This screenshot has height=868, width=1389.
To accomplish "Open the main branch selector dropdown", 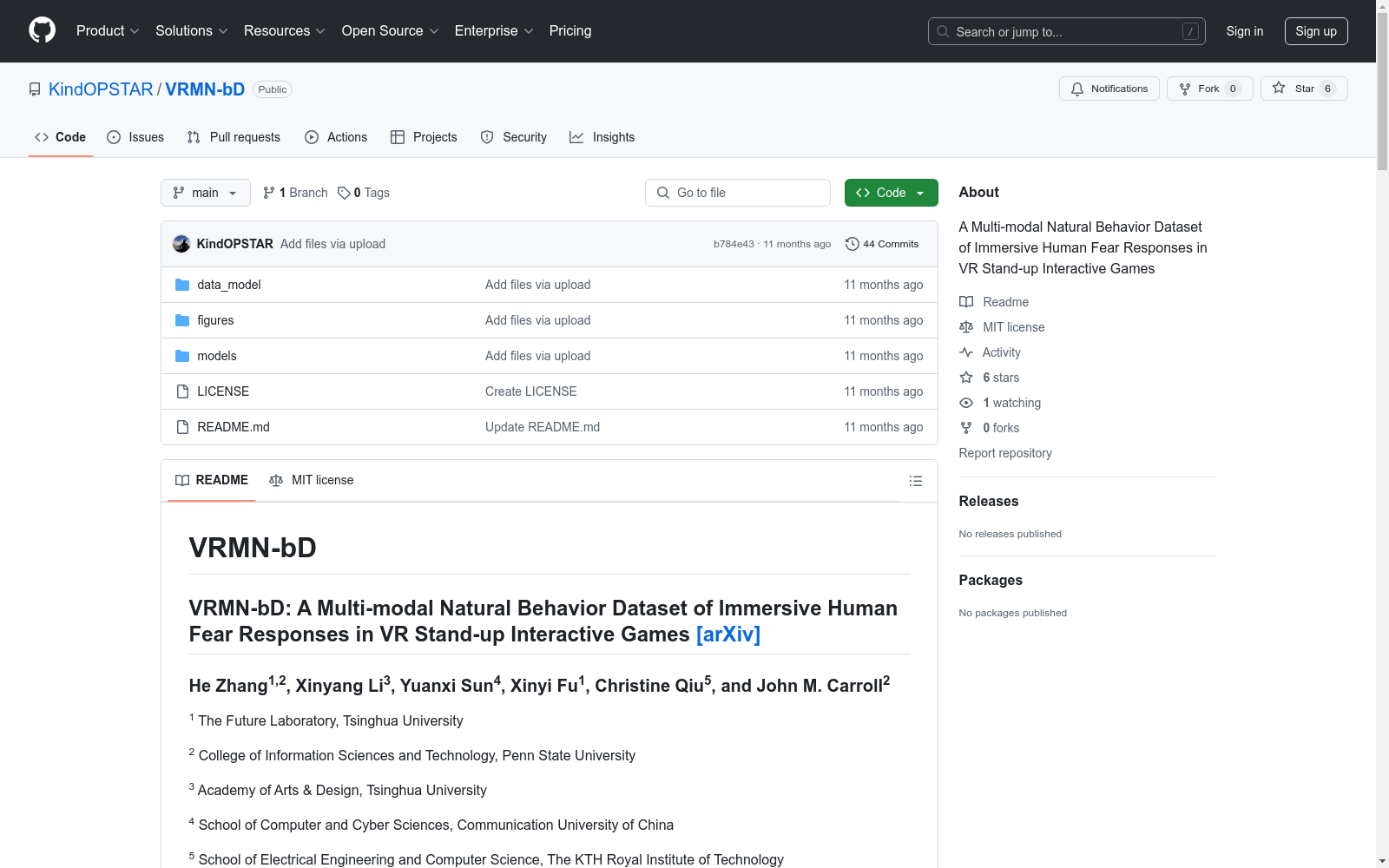I will pos(206,193).
